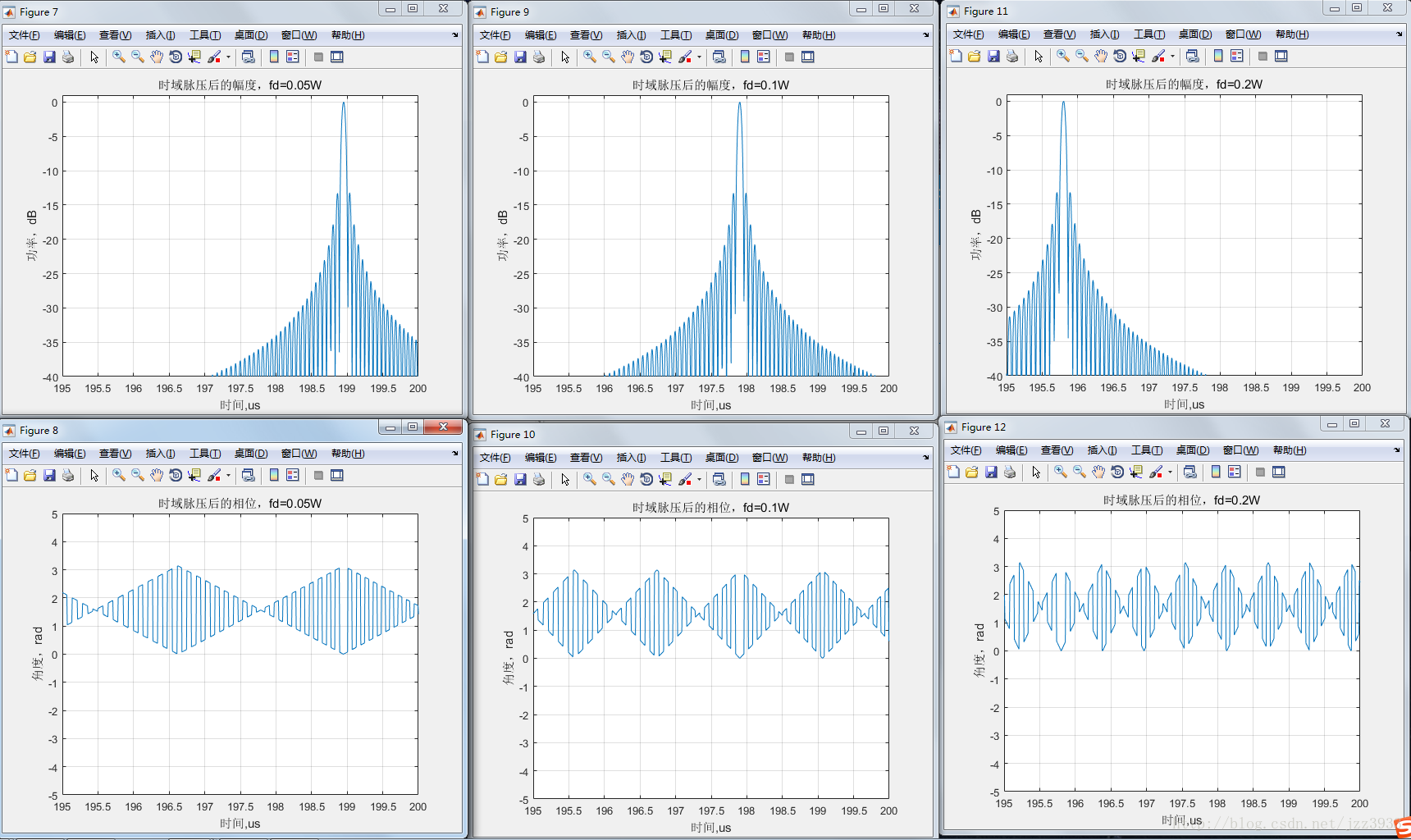This screenshot has width=1411, height=840.
Task: Print figure icon in Figure 7
Action: coord(68,57)
